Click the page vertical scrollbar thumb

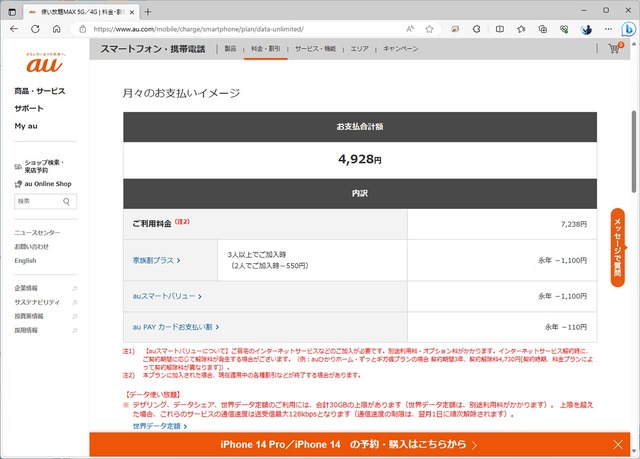pyautogui.click(x=634, y=151)
